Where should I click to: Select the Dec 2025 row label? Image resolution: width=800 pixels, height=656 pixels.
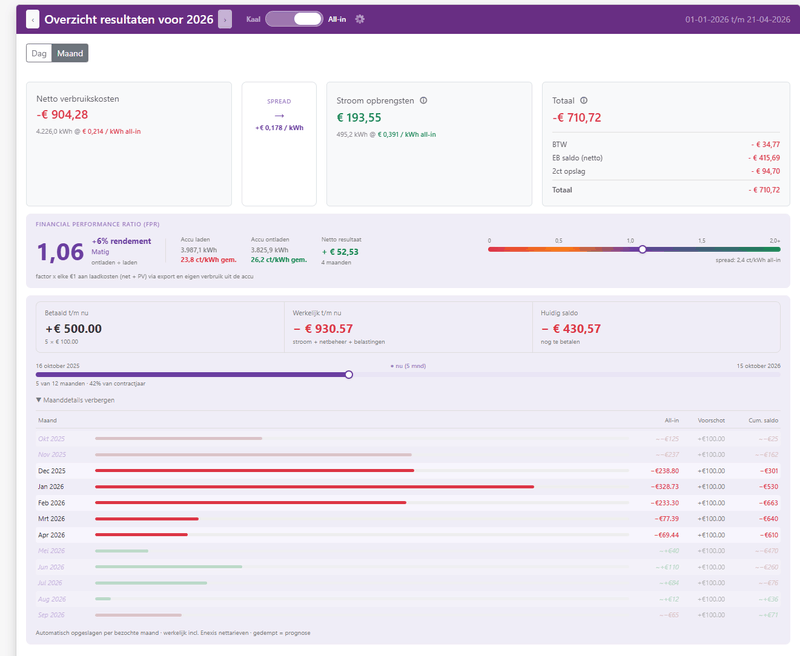(x=52, y=471)
